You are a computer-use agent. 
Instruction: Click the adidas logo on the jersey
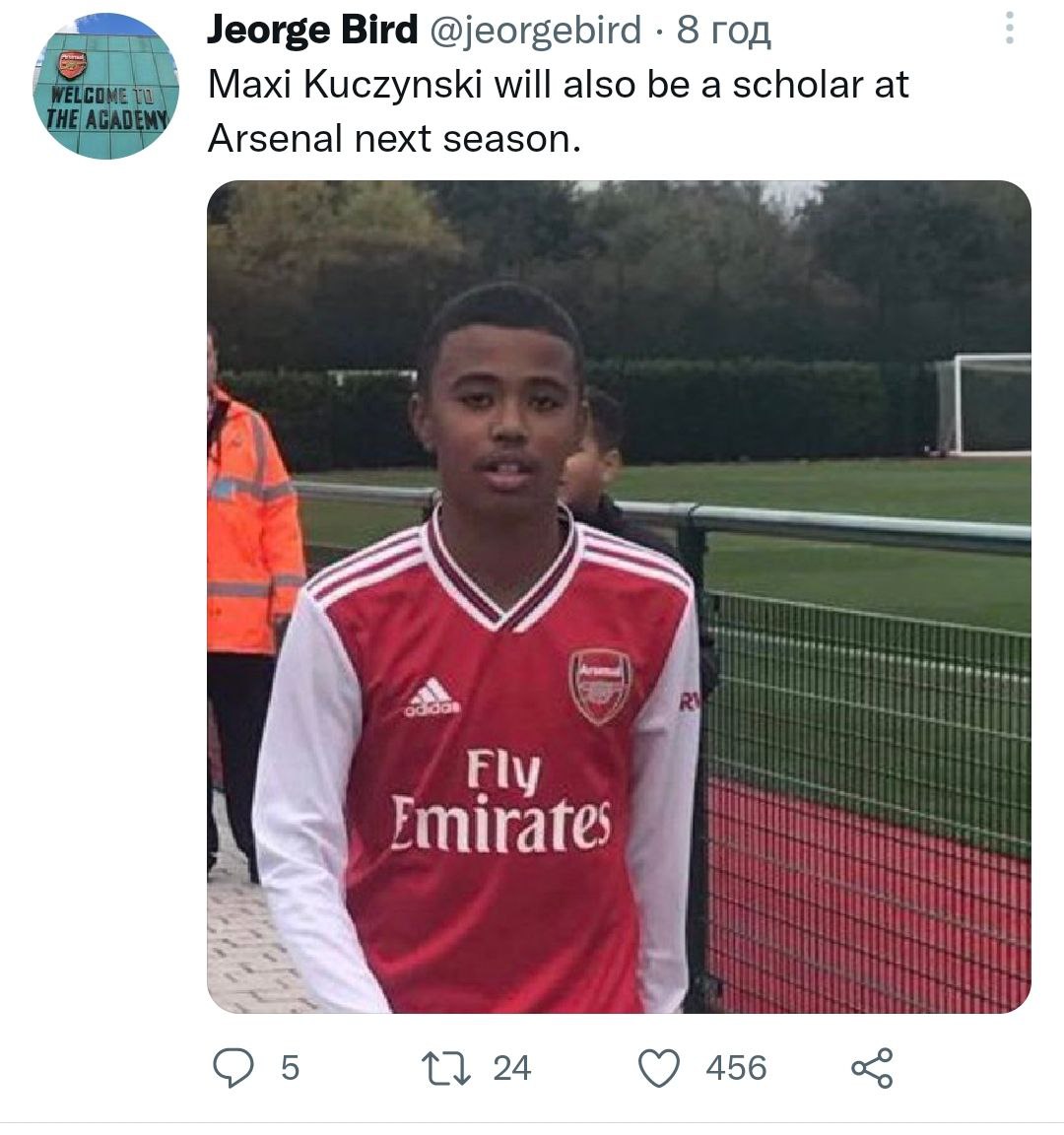click(x=432, y=698)
